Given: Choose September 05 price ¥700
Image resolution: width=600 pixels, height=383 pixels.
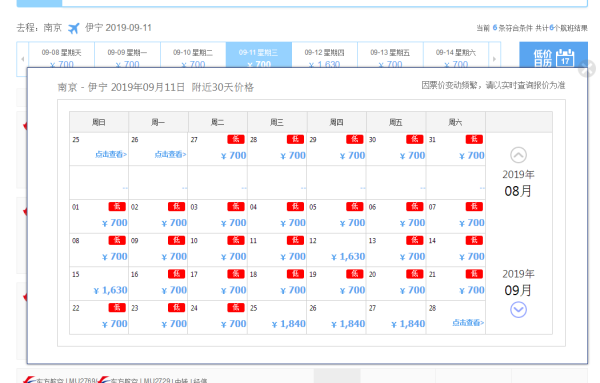Looking at the screenshot, I should 352,223.
